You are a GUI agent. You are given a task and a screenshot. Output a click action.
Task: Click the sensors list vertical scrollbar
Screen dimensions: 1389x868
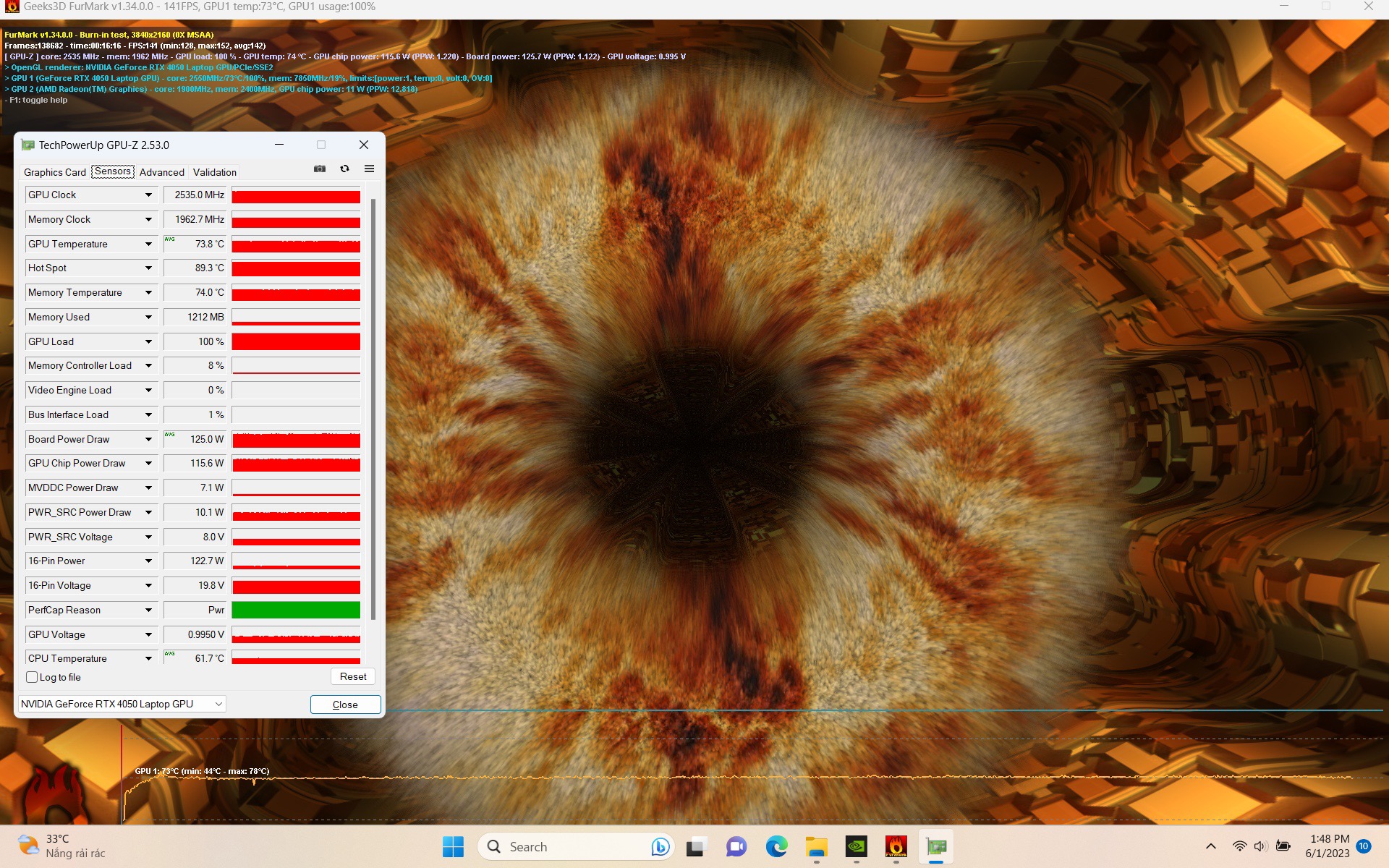point(373,409)
